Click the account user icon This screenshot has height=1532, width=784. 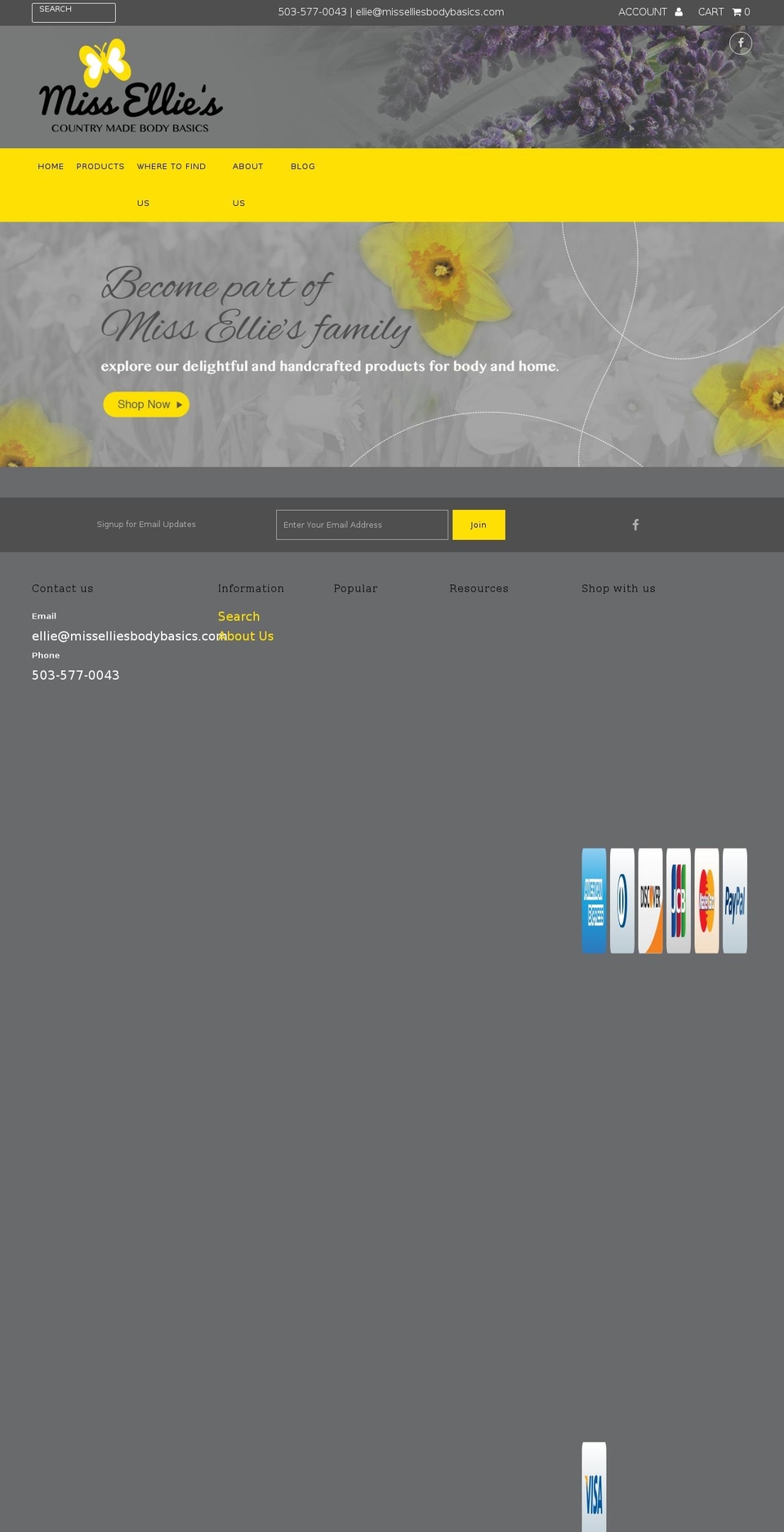tap(679, 12)
